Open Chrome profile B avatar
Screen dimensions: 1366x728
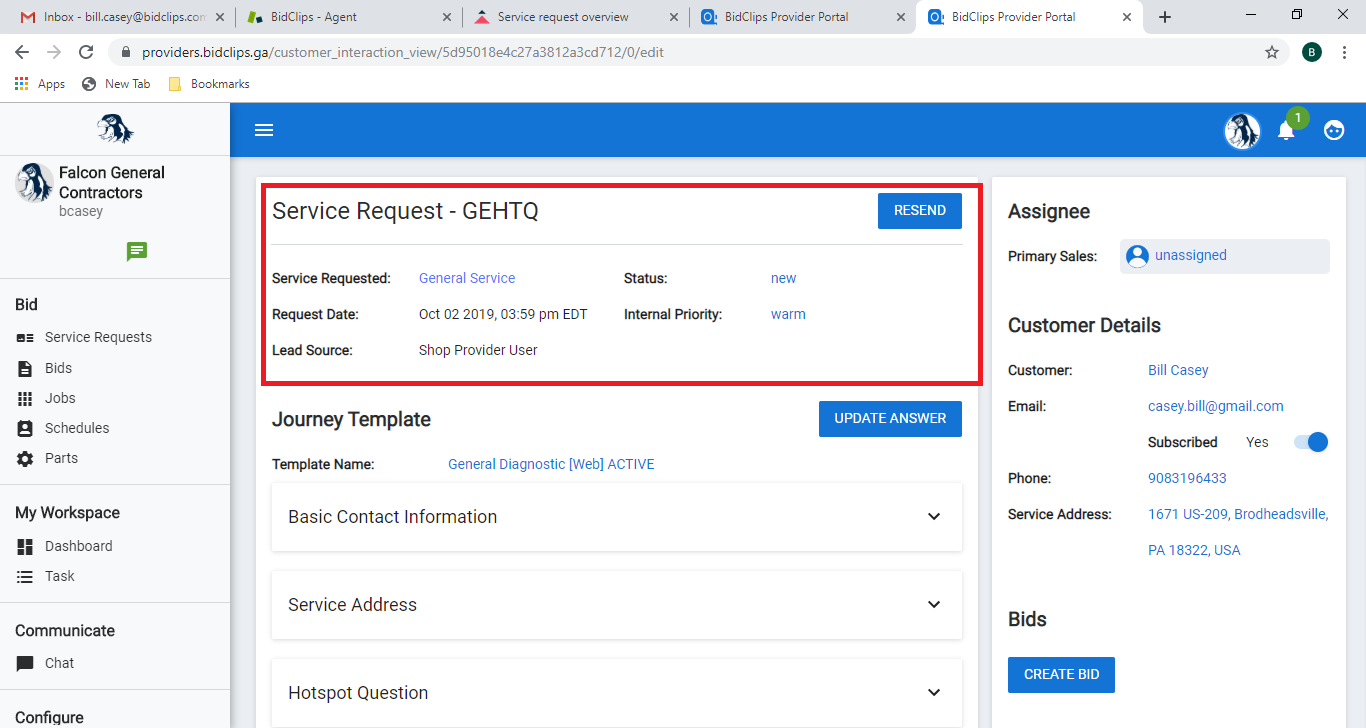point(1312,52)
